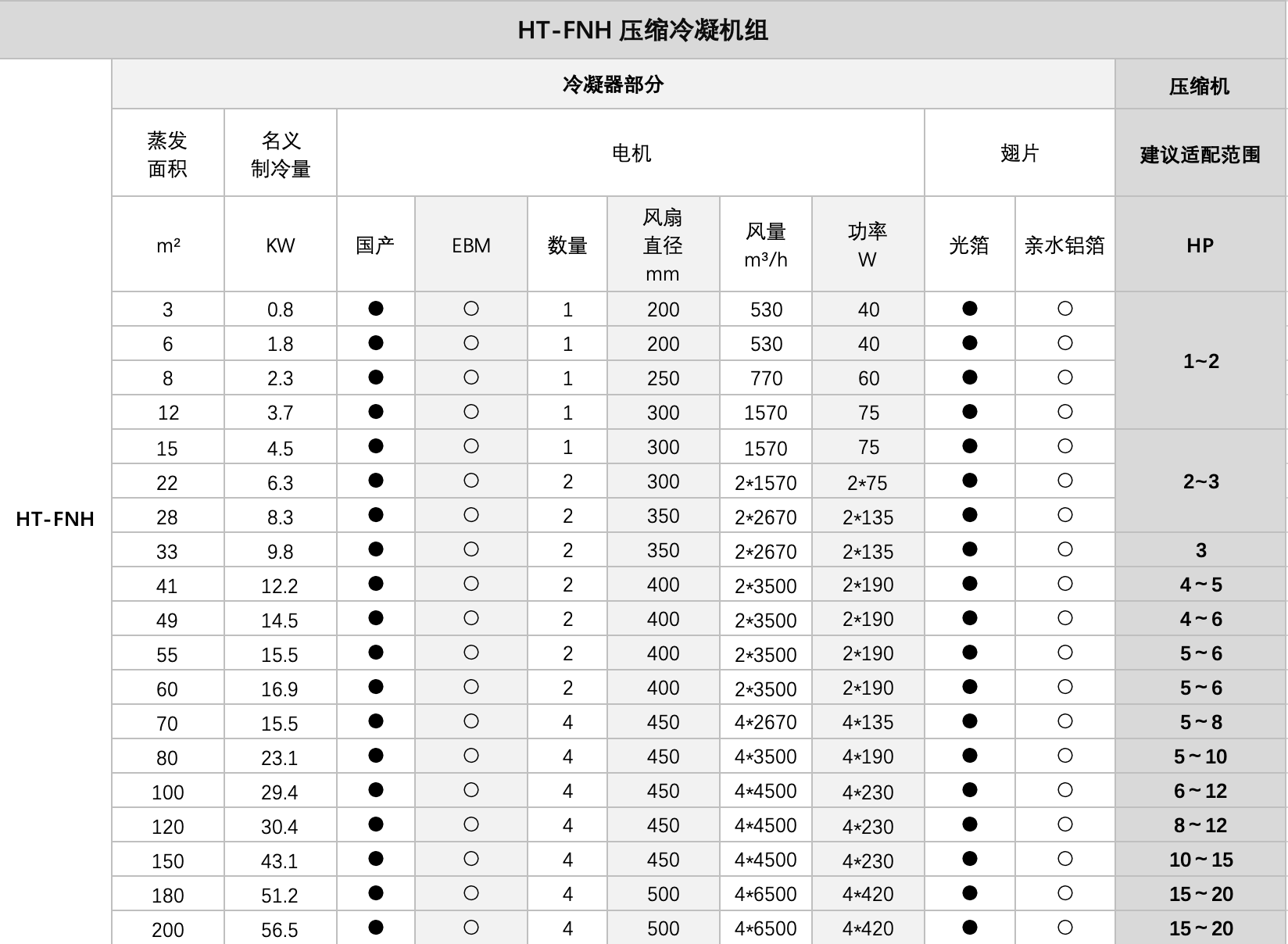Click the HT-FNH model label on the left
The height and width of the screenshot is (944, 1288).
[55, 519]
